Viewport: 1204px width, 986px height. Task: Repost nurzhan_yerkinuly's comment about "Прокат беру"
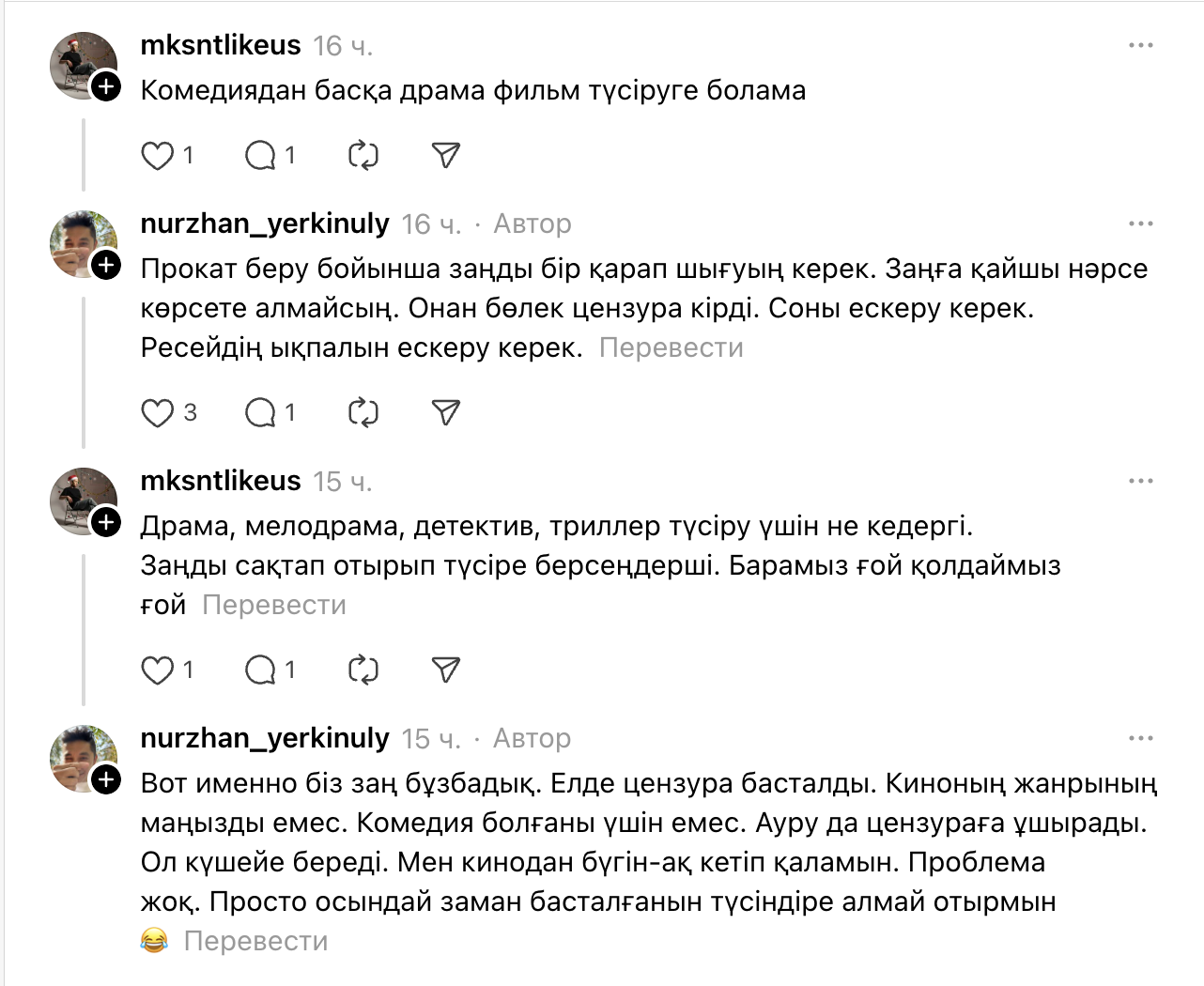pyautogui.click(x=363, y=412)
